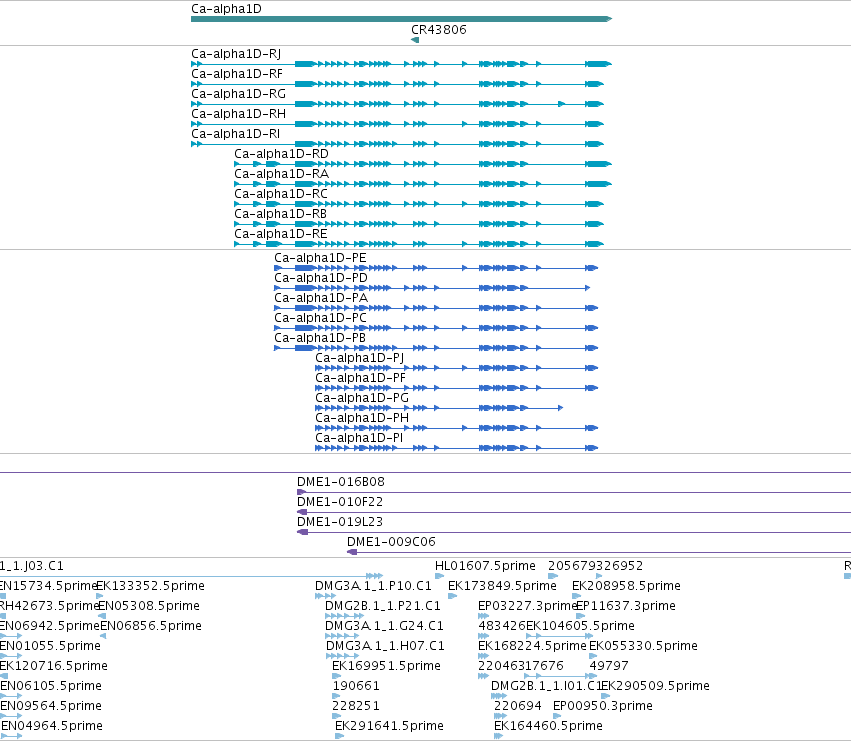This screenshot has height=741, width=851.
Task: Select protein Ca-alpha1D-PE
Action: pos(320,258)
